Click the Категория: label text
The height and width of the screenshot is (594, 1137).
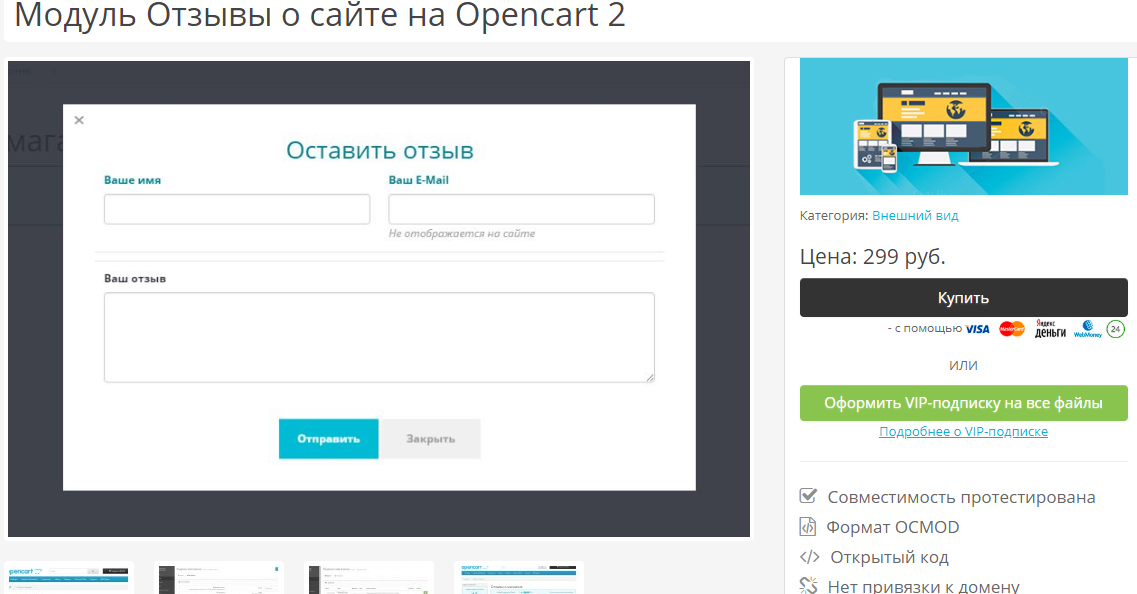(834, 215)
